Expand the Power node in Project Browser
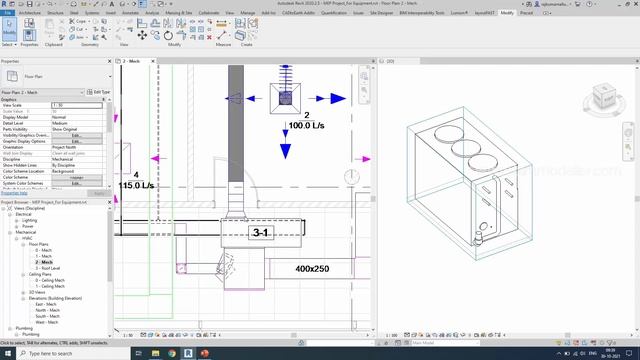Screen dimensions: 640x360 click(17, 226)
